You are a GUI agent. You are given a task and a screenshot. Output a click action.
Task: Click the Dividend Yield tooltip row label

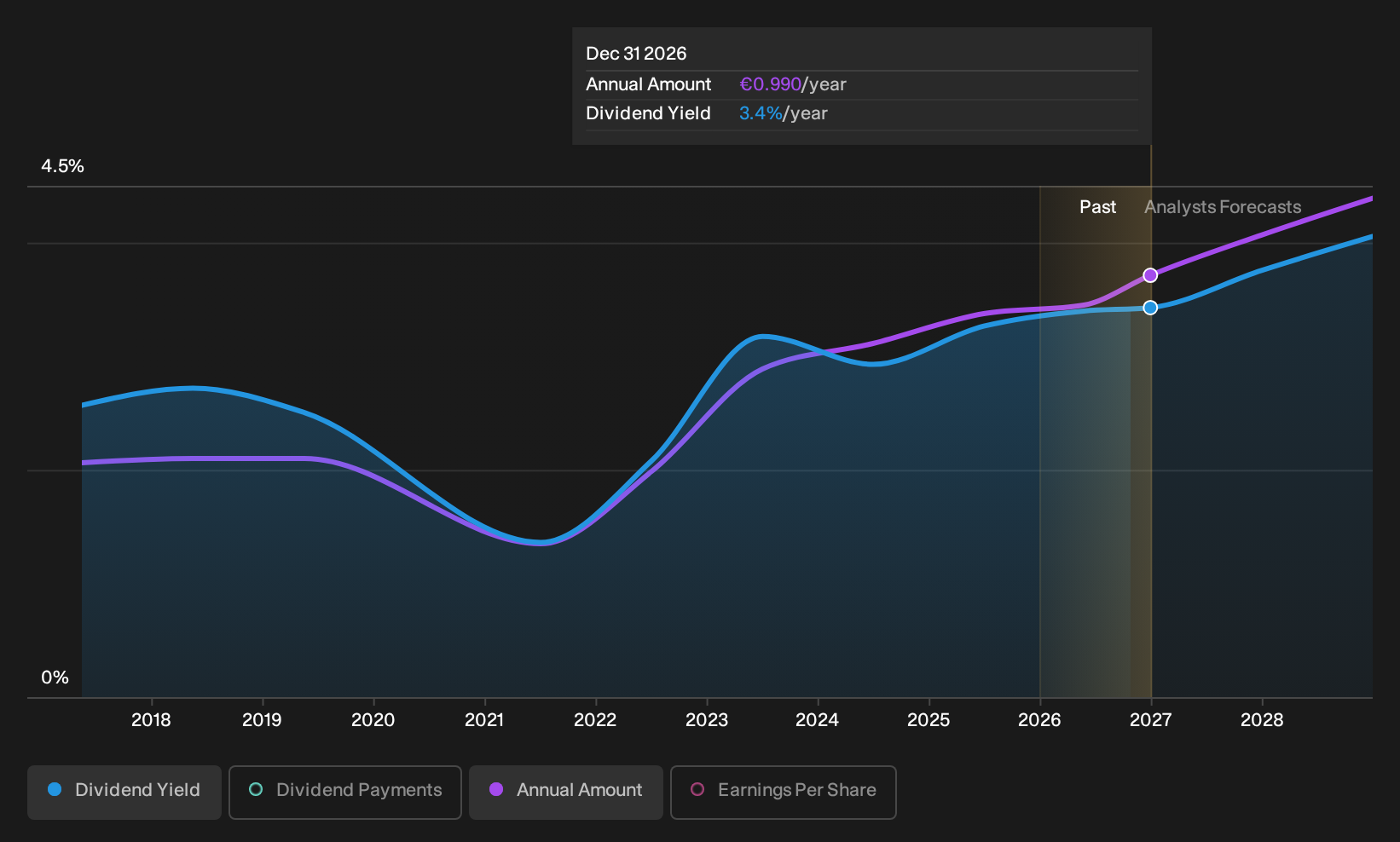point(649,113)
